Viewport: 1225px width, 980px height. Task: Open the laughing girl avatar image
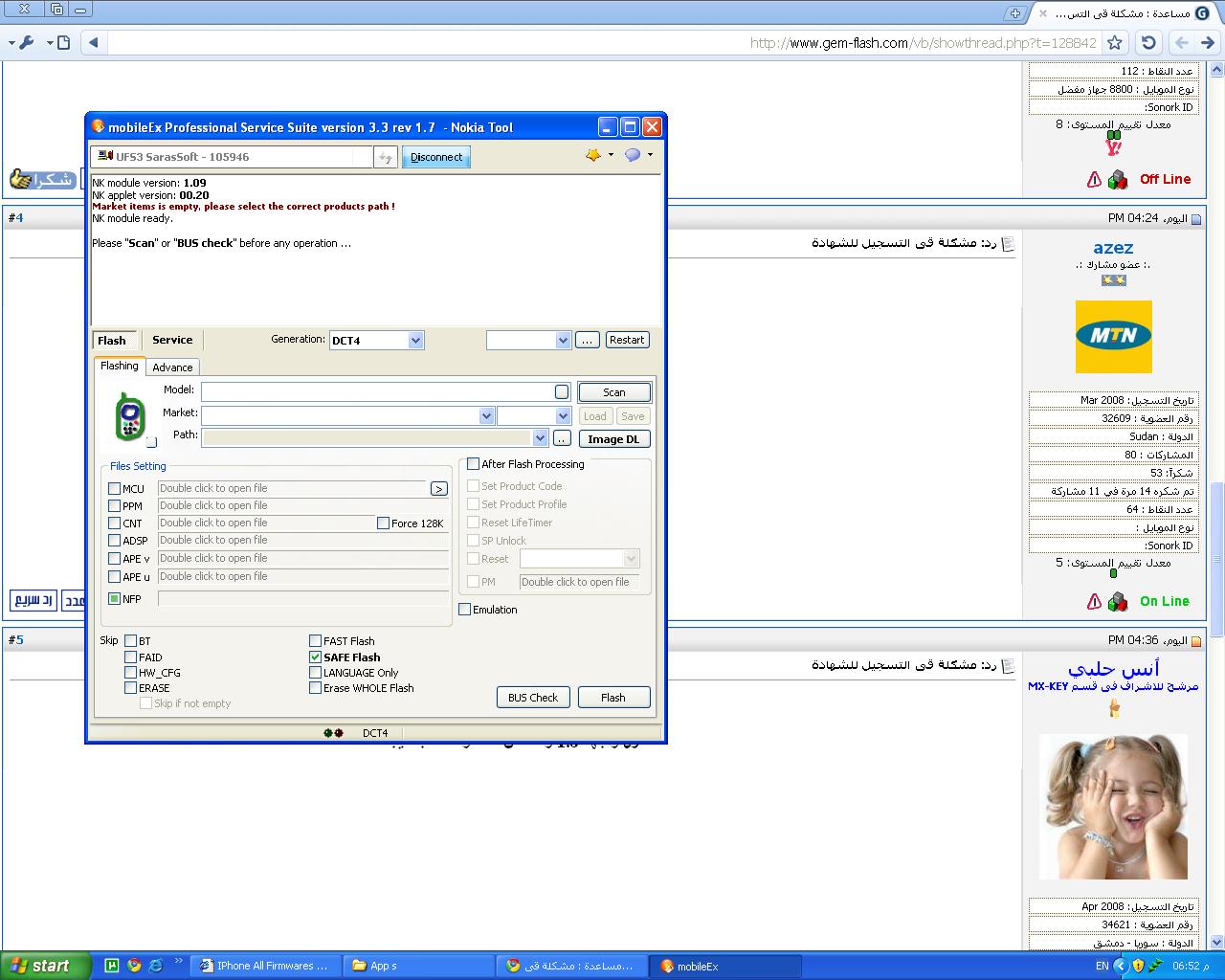(x=1113, y=807)
